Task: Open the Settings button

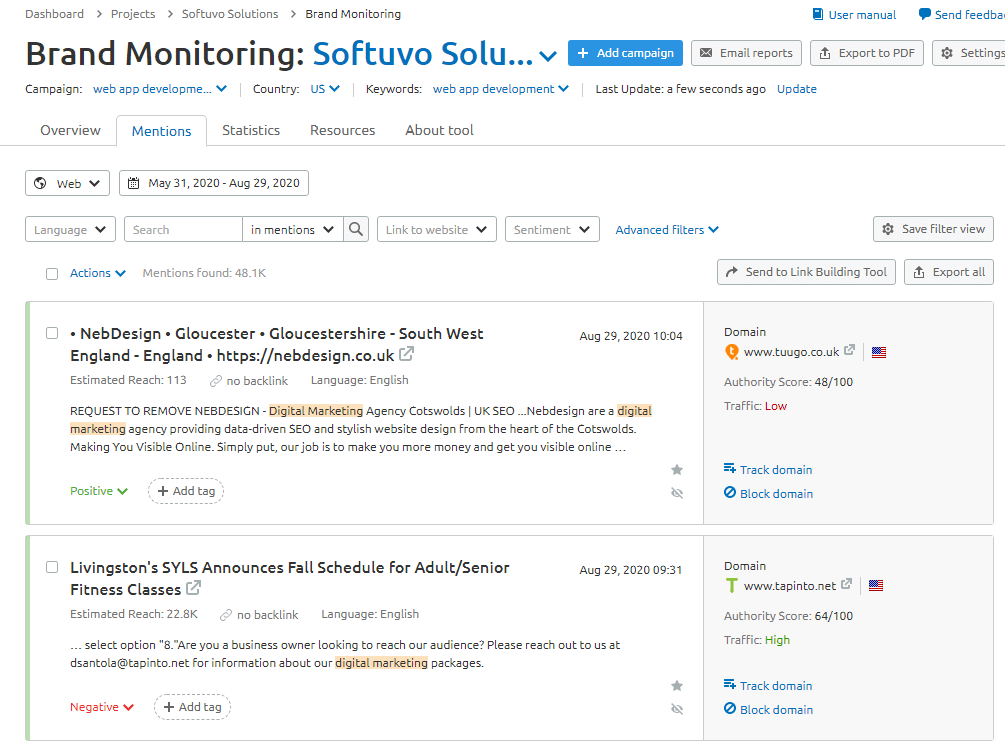Action: point(969,53)
